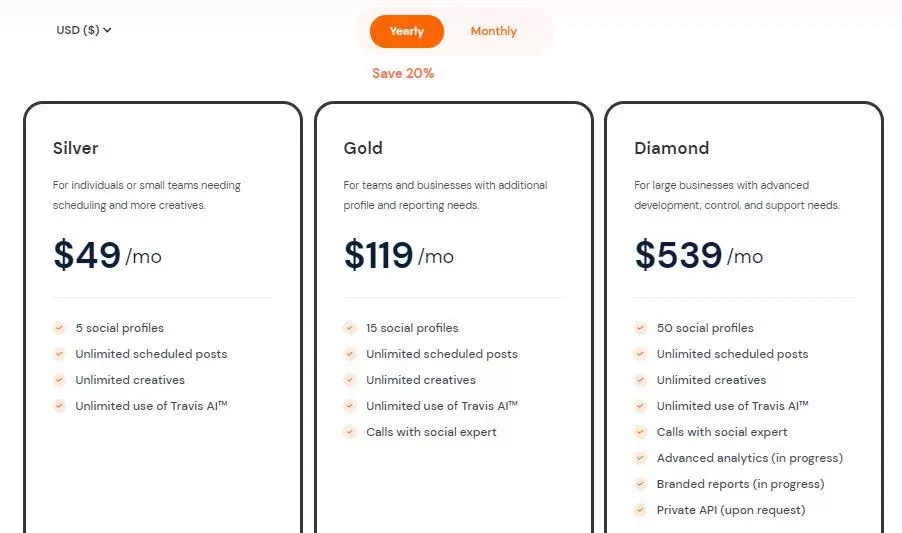Image resolution: width=902 pixels, height=533 pixels.
Task: Switch billing to Monthly
Action: 494,32
